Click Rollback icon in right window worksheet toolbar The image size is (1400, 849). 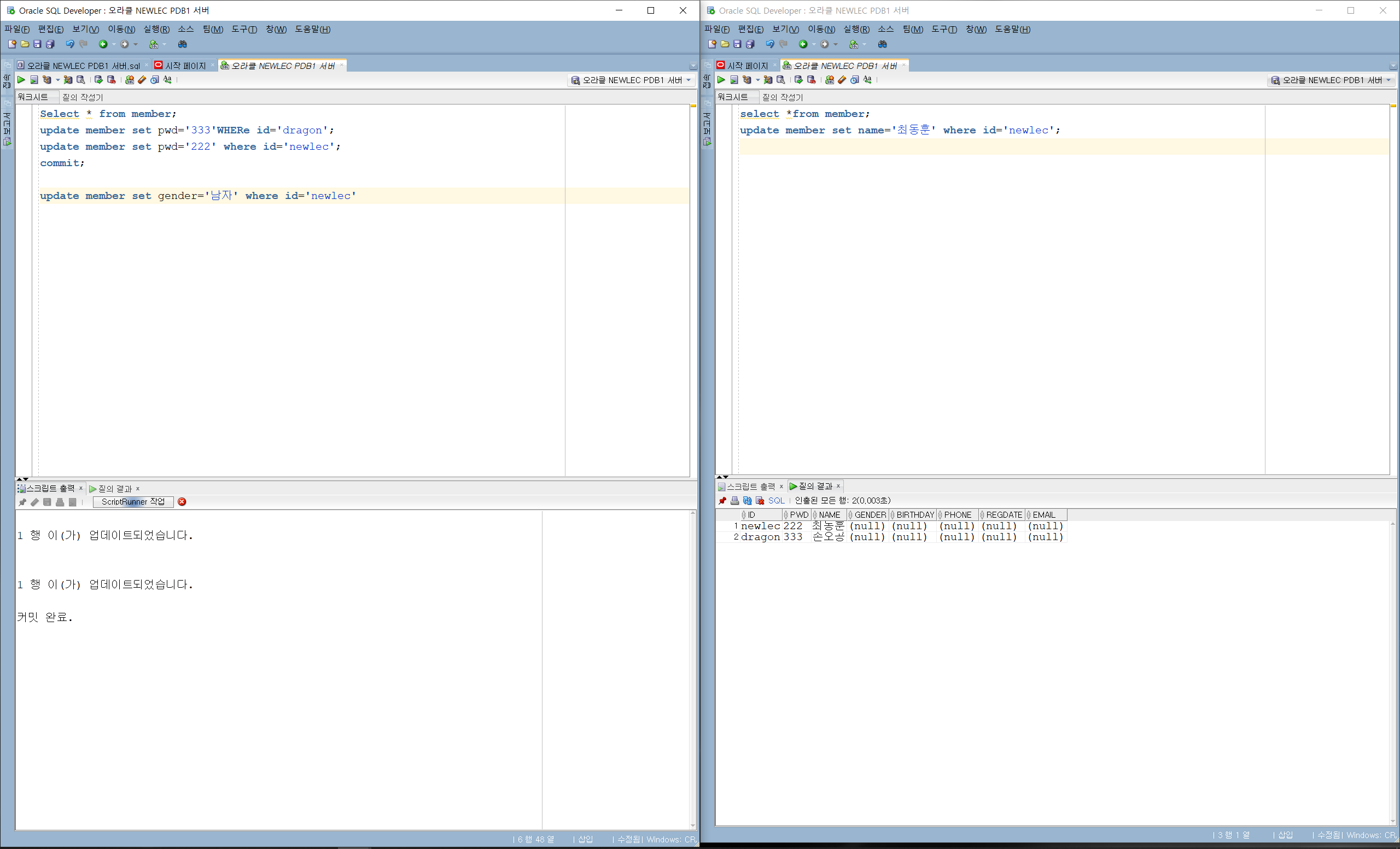(x=812, y=80)
